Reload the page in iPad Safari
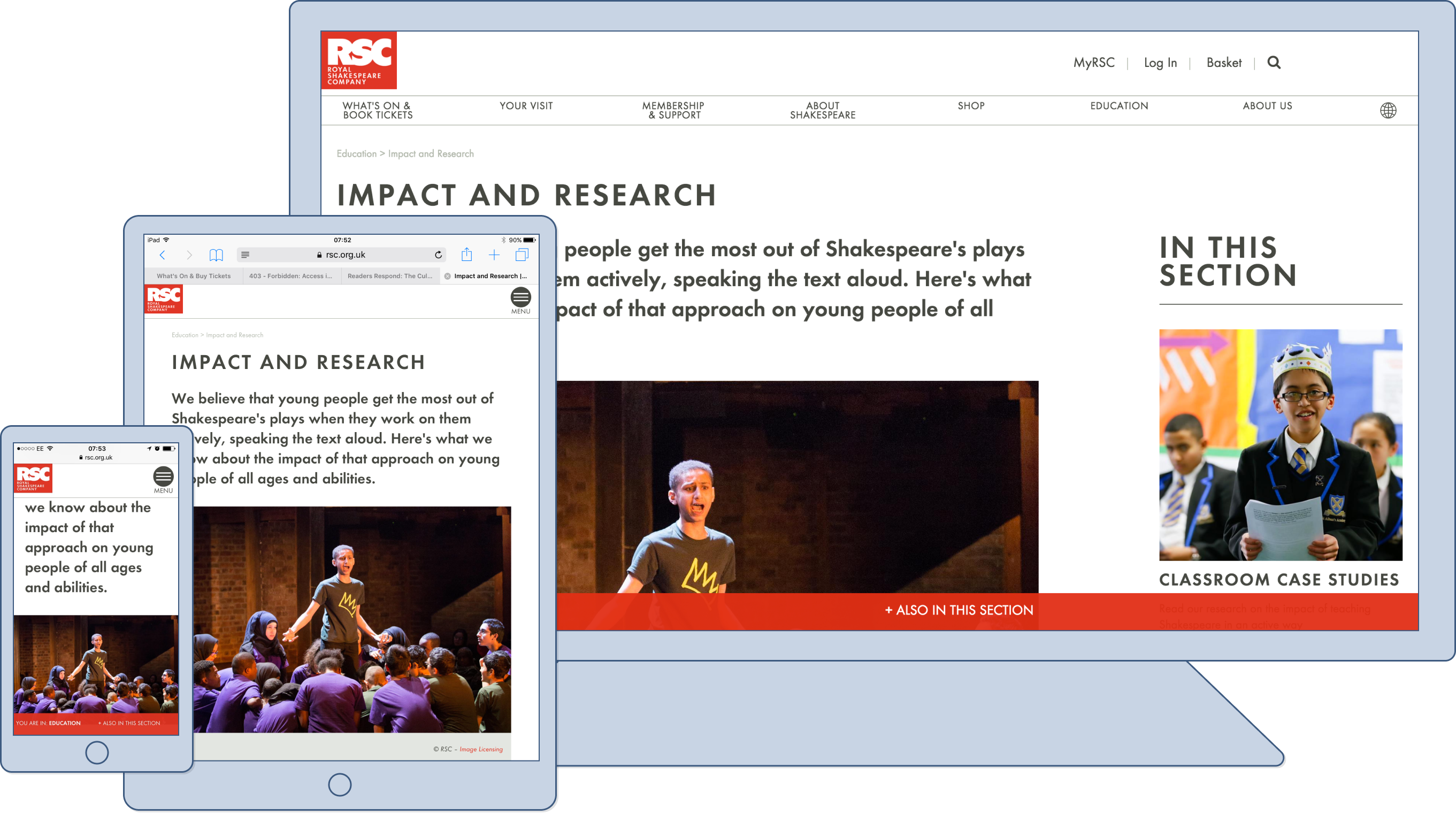The width and height of the screenshot is (1456, 815). [x=438, y=255]
